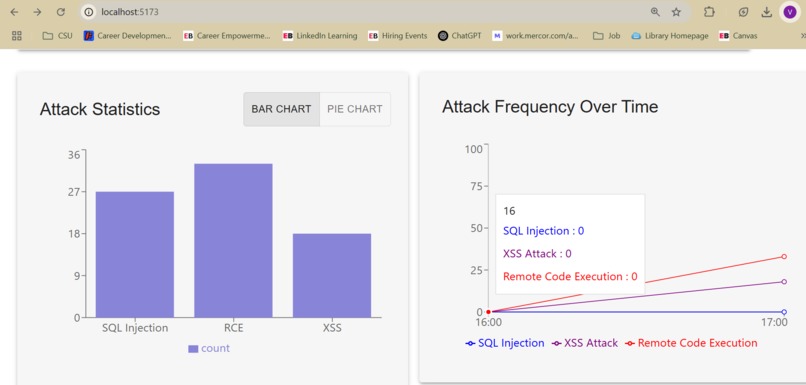This screenshot has width=806, height=385.
Task: Open the extensions puzzle icon
Action: 709,12
